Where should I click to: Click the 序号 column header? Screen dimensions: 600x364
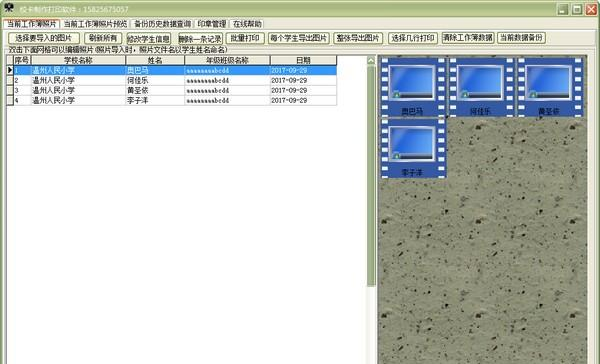pos(22,60)
